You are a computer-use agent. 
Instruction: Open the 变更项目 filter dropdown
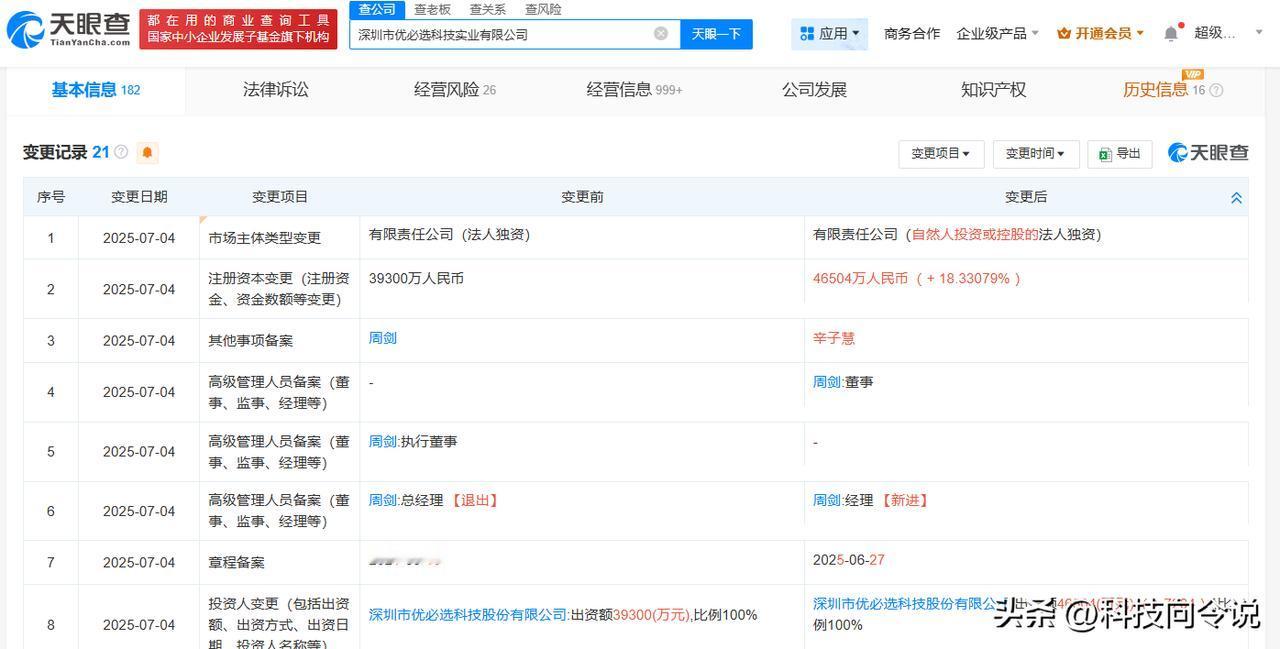point(941,153)
